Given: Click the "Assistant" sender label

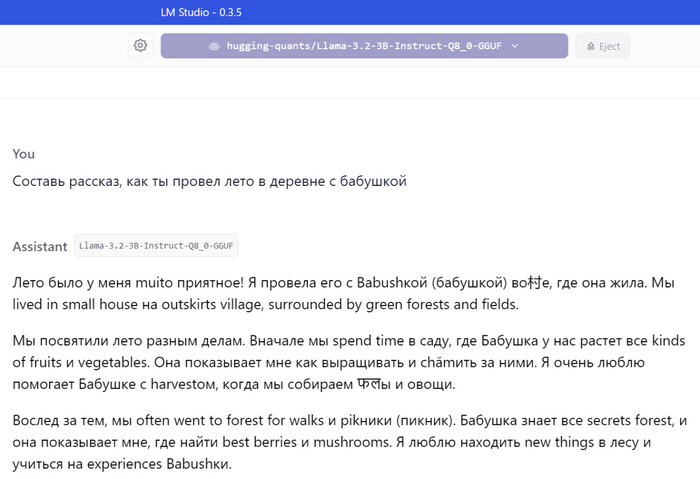Looking at the screenshot, I should pos(40,246).
